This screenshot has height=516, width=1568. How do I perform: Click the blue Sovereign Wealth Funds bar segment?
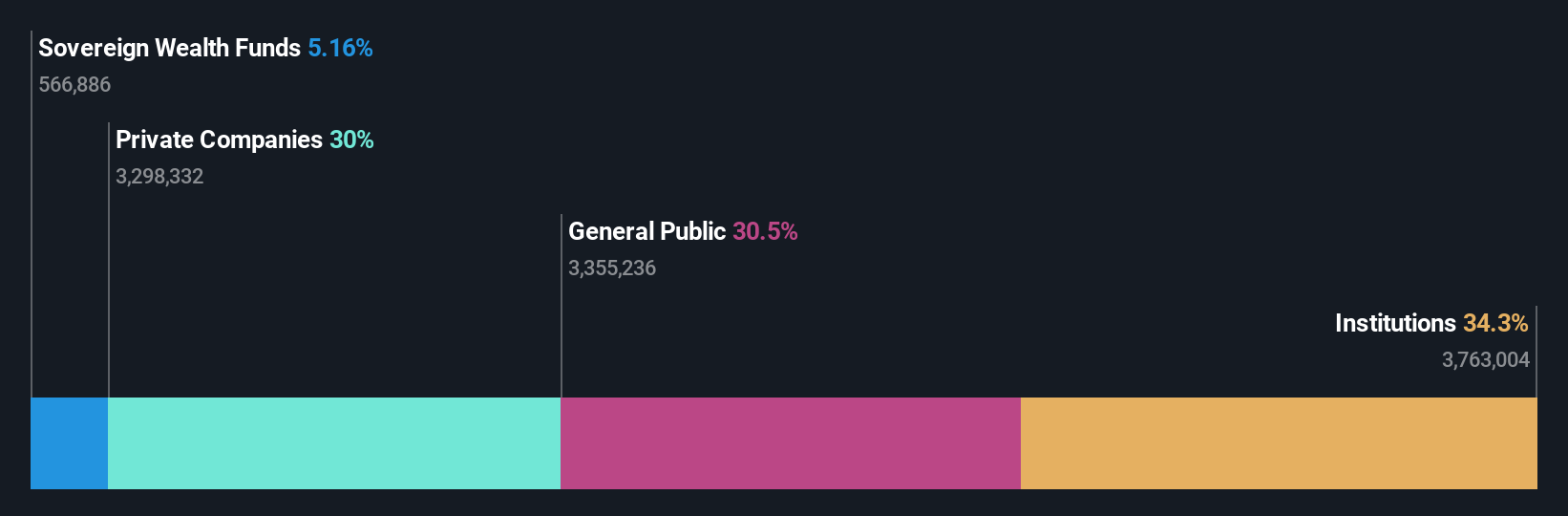click(x=69, y=443)
